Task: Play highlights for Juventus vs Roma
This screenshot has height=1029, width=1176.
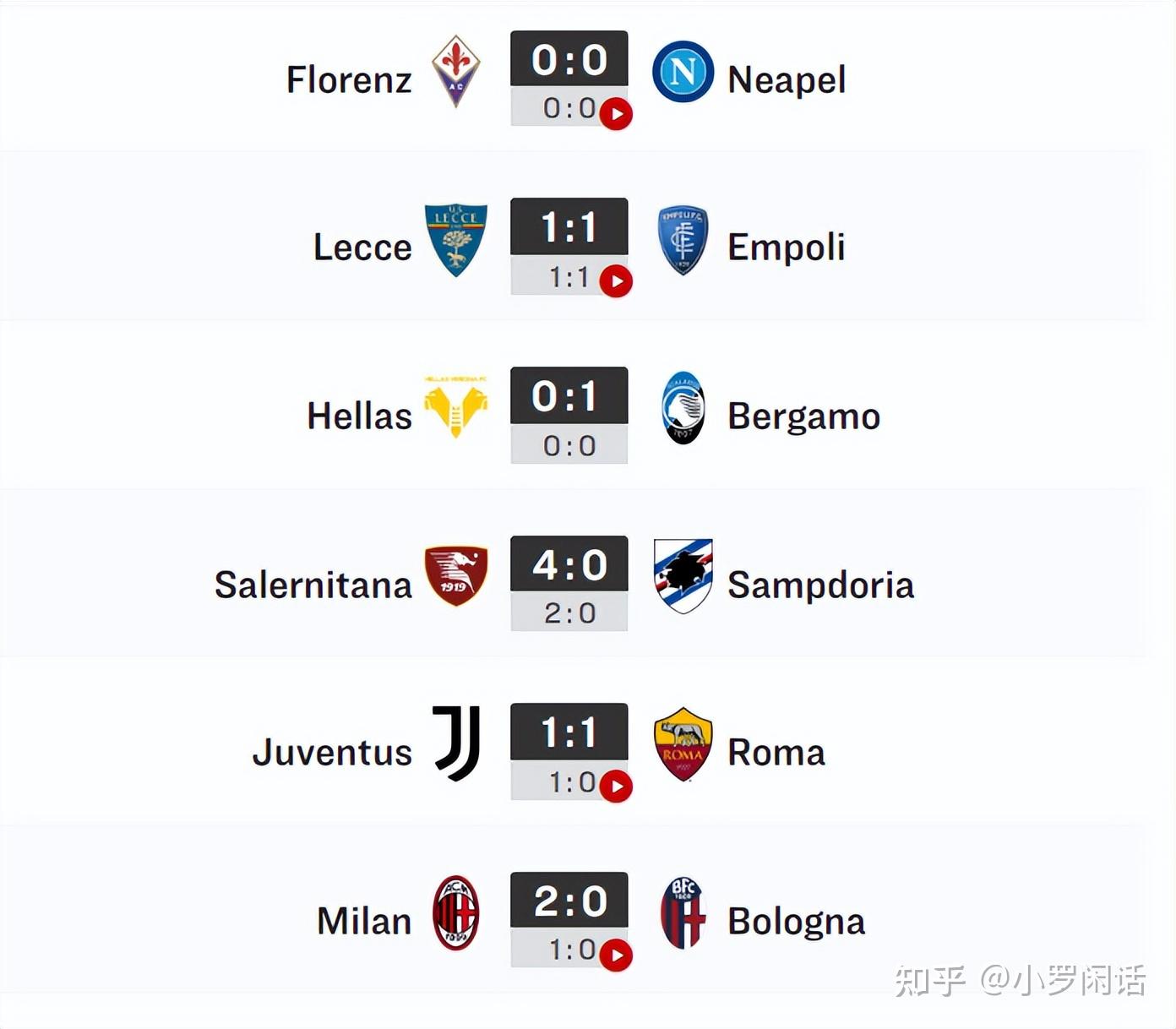Action: [616, 787]
